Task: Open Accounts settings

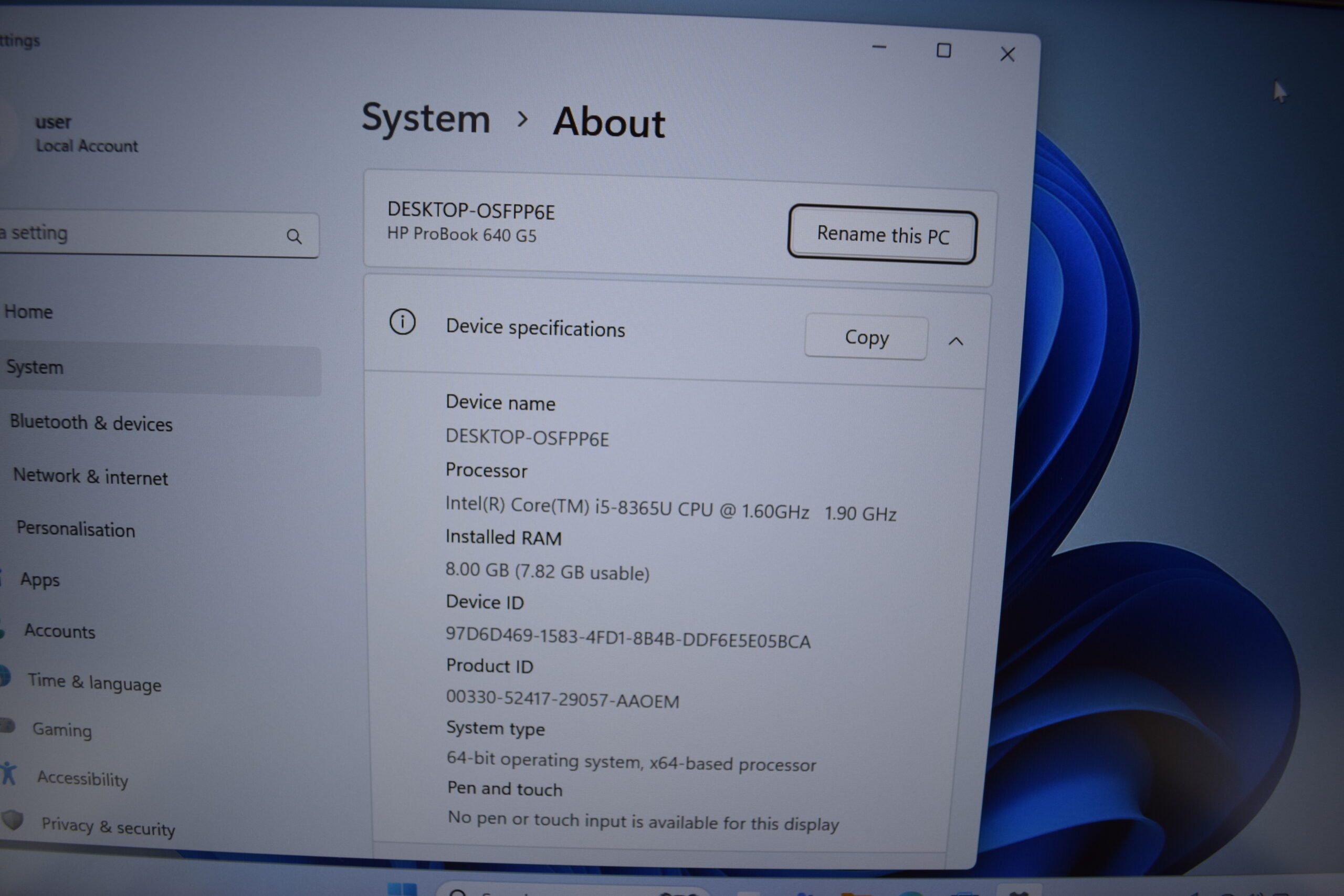Action: click(59, 631)
